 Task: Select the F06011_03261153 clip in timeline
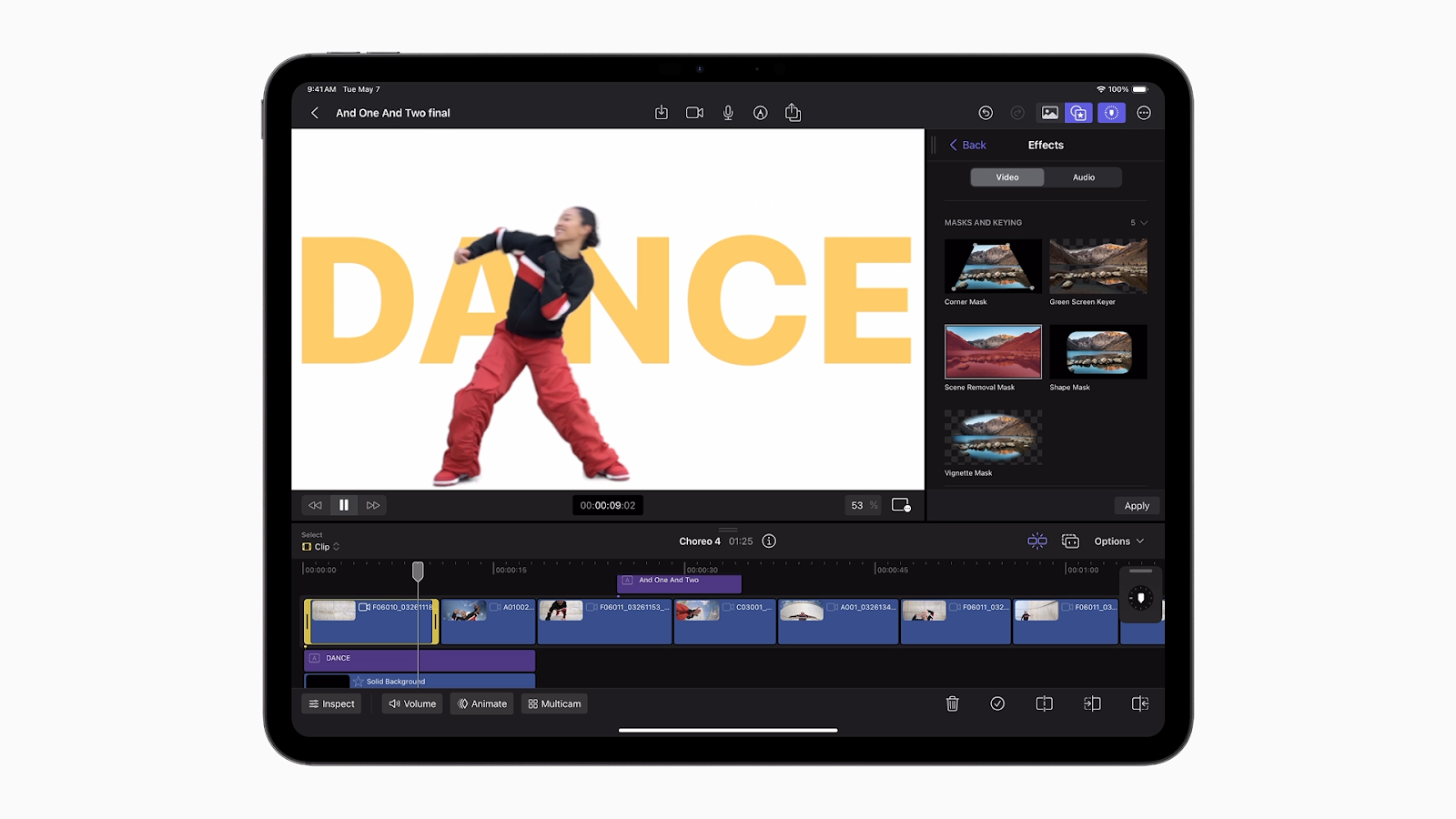(605, 622)
